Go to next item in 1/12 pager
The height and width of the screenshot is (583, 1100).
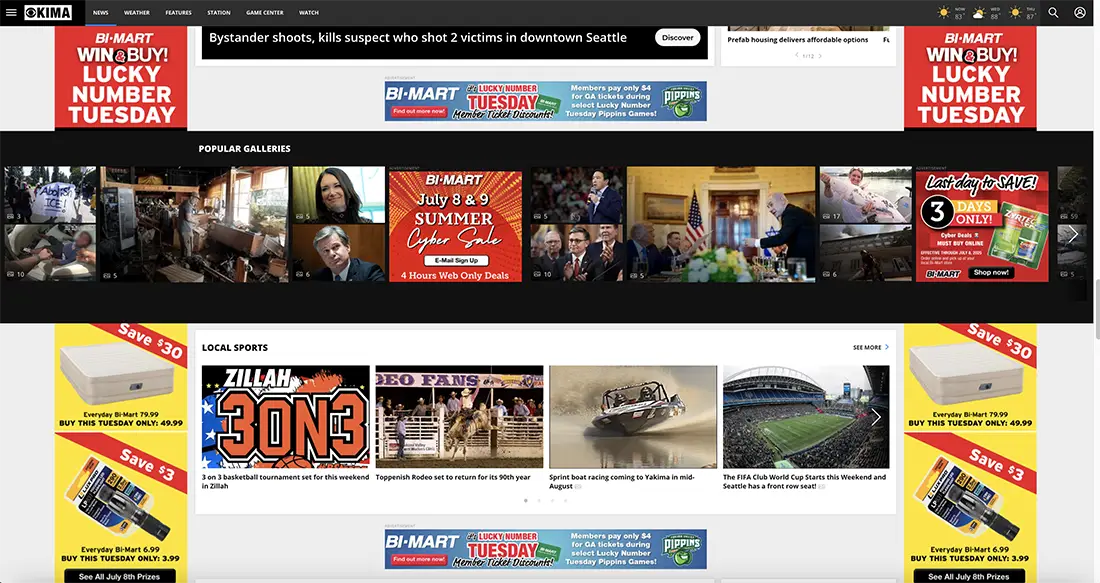tap(820, 55)
